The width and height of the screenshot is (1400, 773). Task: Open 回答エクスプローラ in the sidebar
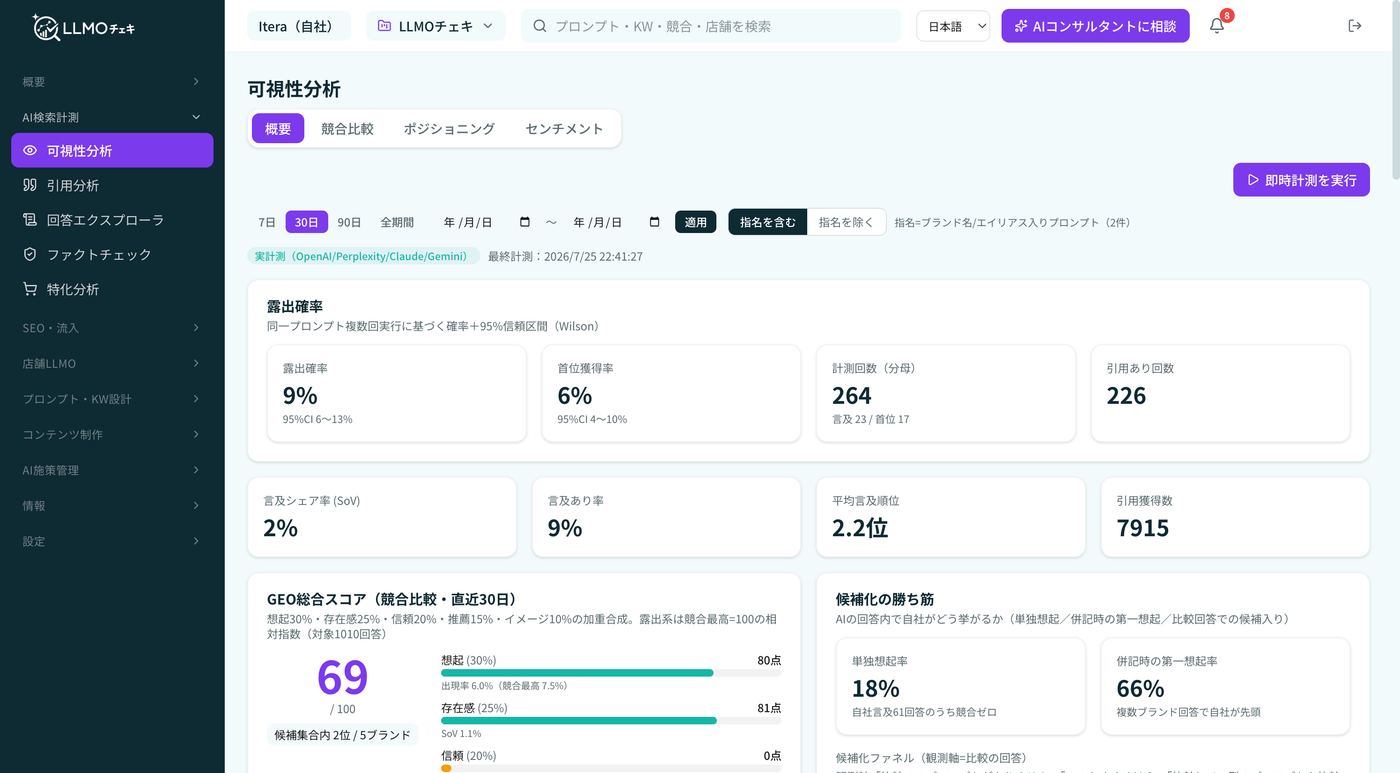click(112, 220)
